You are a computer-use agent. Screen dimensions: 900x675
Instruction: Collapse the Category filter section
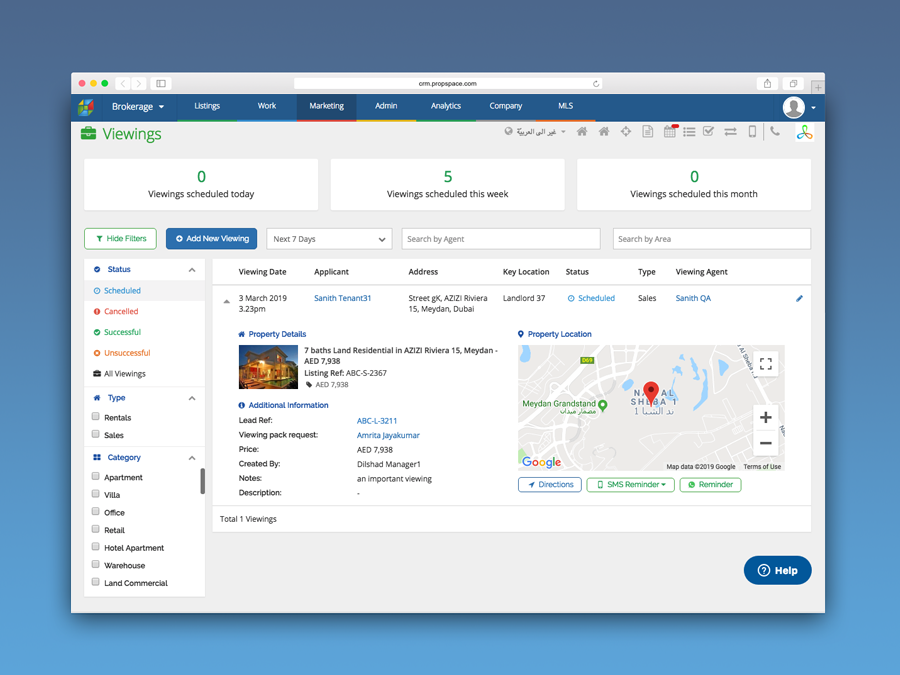(x=192, y=458)
